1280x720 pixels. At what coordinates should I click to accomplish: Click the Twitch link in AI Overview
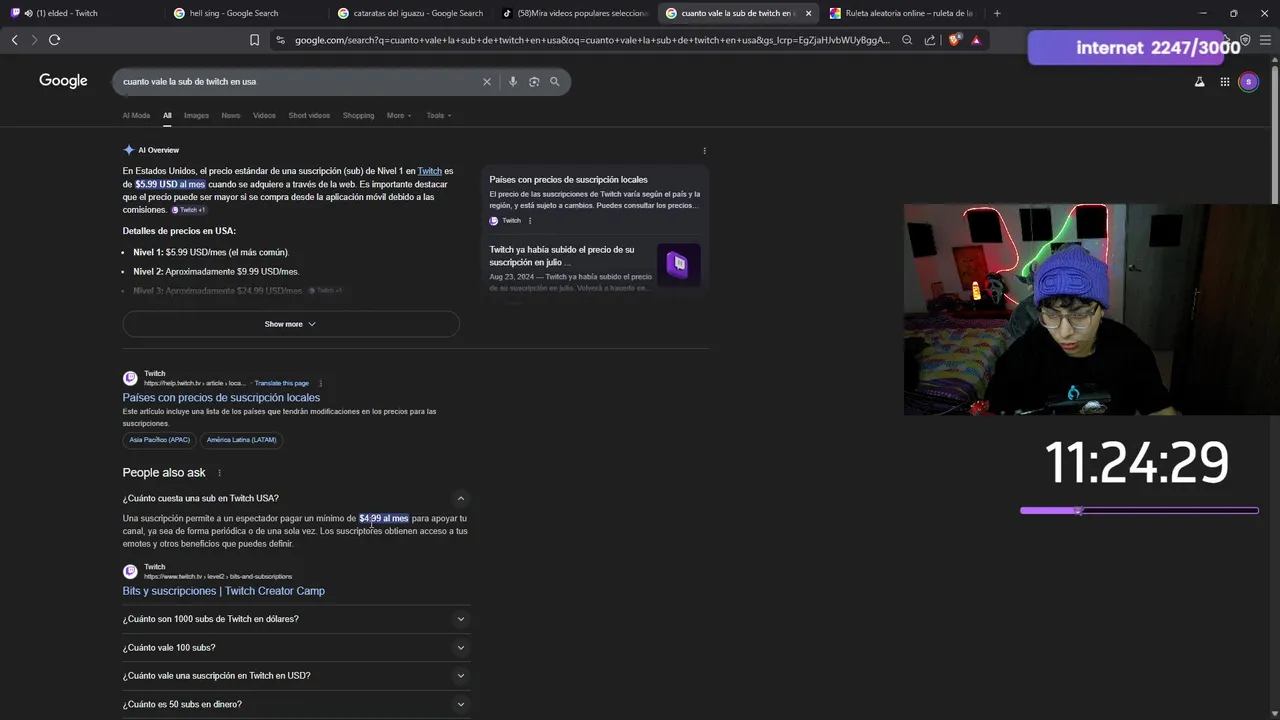coord(429,172)
